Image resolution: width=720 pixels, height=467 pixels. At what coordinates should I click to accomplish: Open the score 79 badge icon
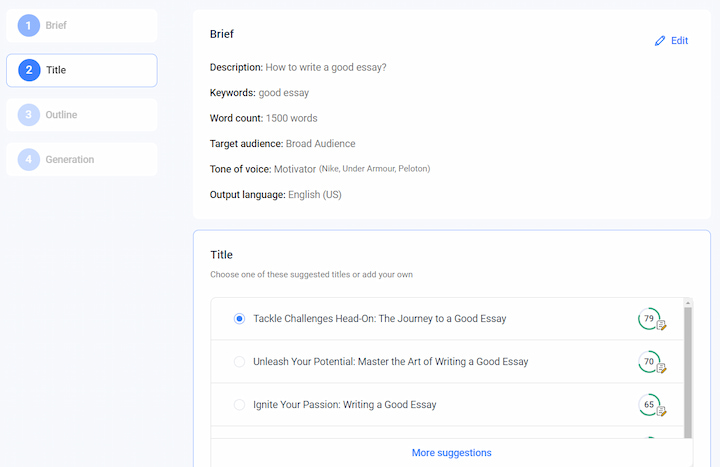coord(652,319)
